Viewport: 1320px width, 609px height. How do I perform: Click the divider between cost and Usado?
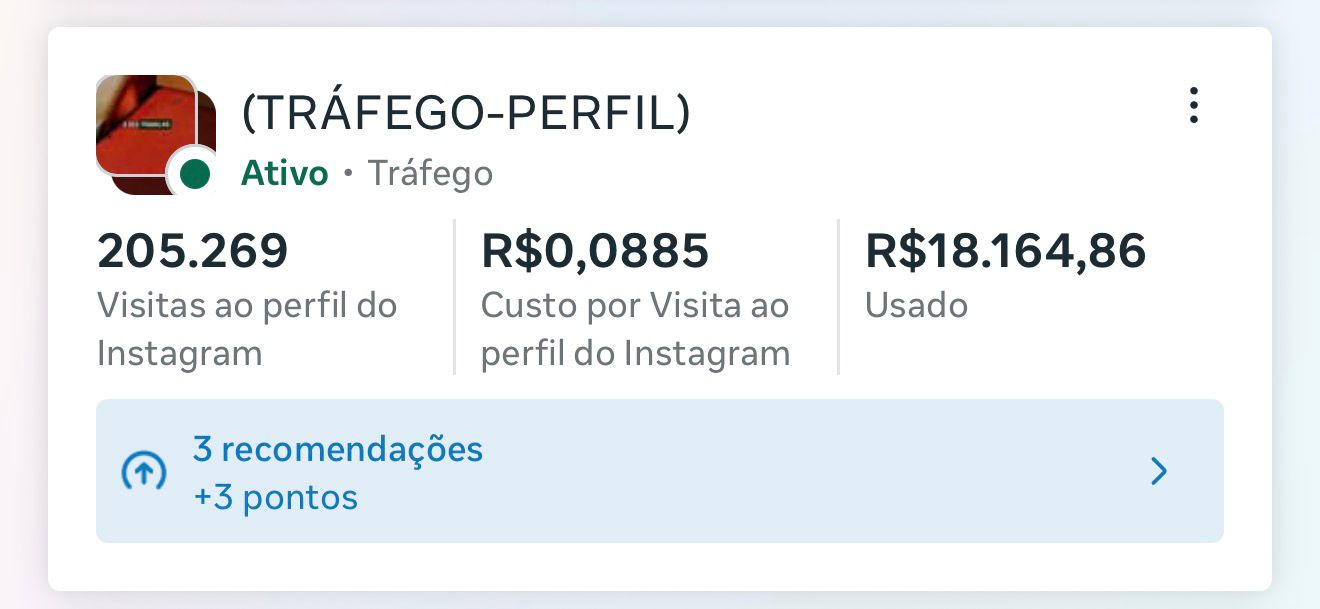pos(838,297)
